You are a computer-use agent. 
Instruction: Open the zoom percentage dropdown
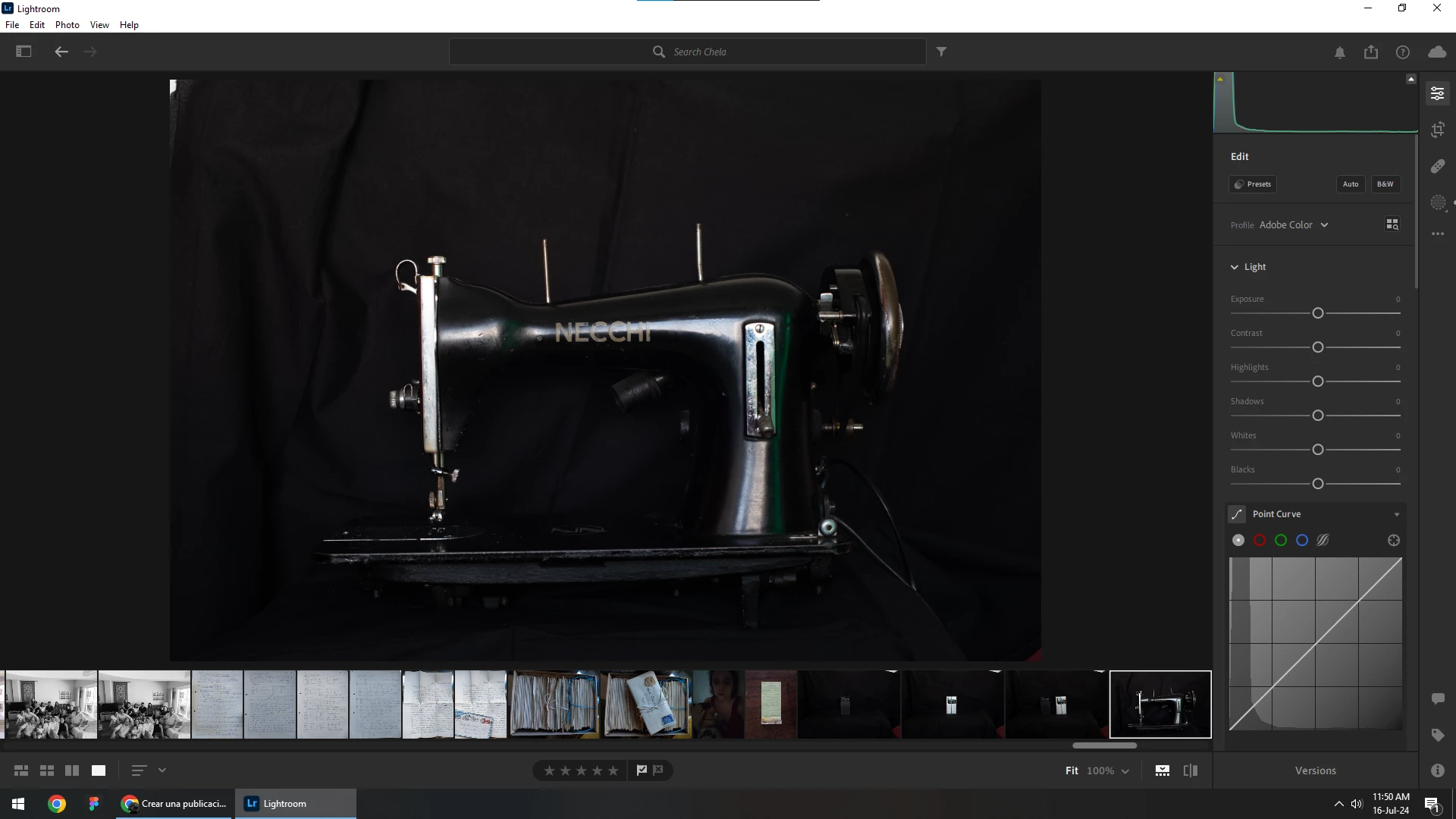click(1125, 771)
